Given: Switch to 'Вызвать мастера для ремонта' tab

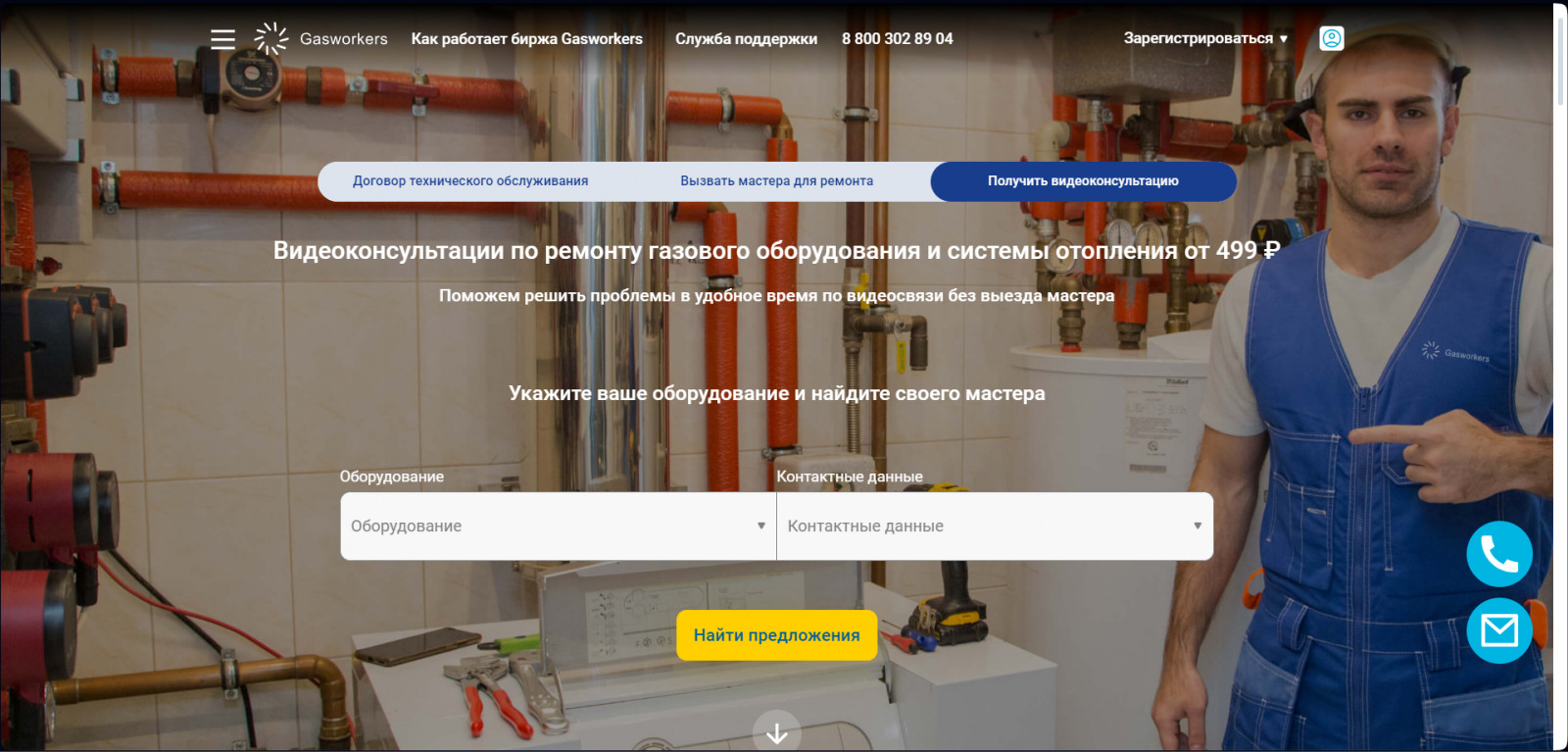Looking at the screenshot, I should tap(777, 181).
